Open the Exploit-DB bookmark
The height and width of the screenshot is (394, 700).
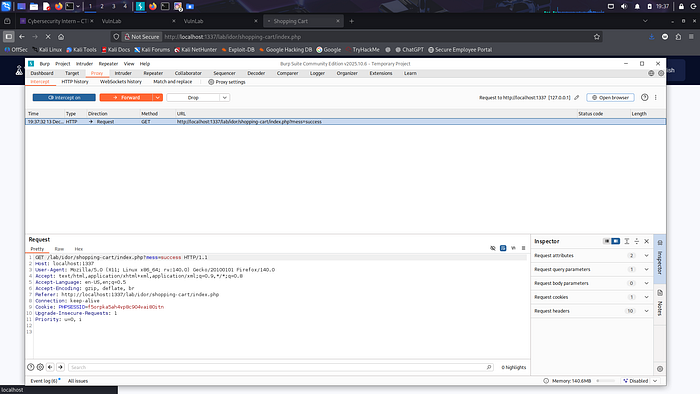tap(238, 50)
